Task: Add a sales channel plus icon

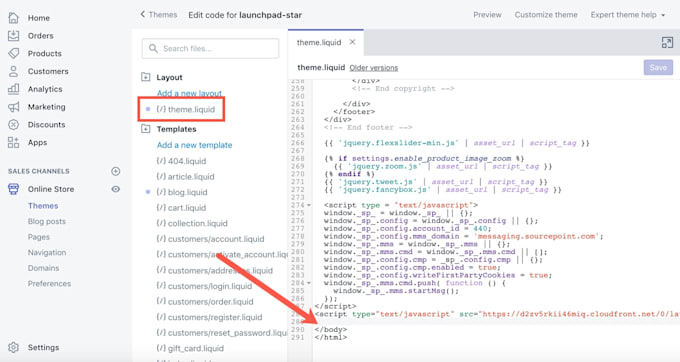Action: coord(115,171)
